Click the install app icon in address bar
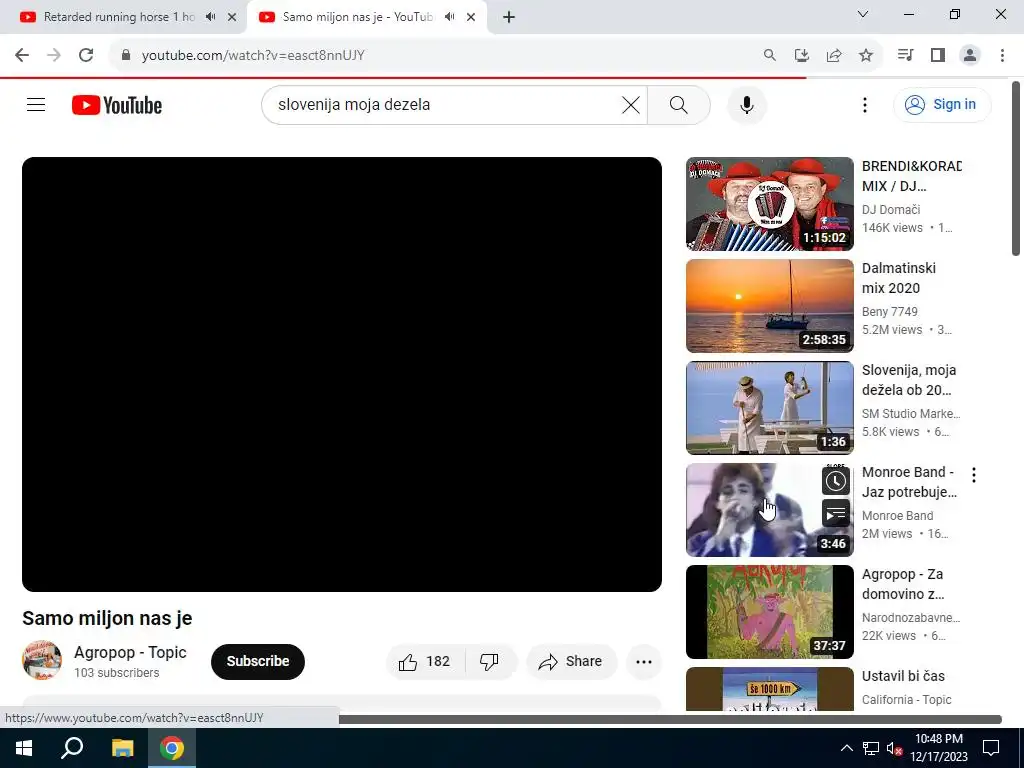The height and width of the screenshot is (768, 1024). pyautogui.click(x=802, y=56)
